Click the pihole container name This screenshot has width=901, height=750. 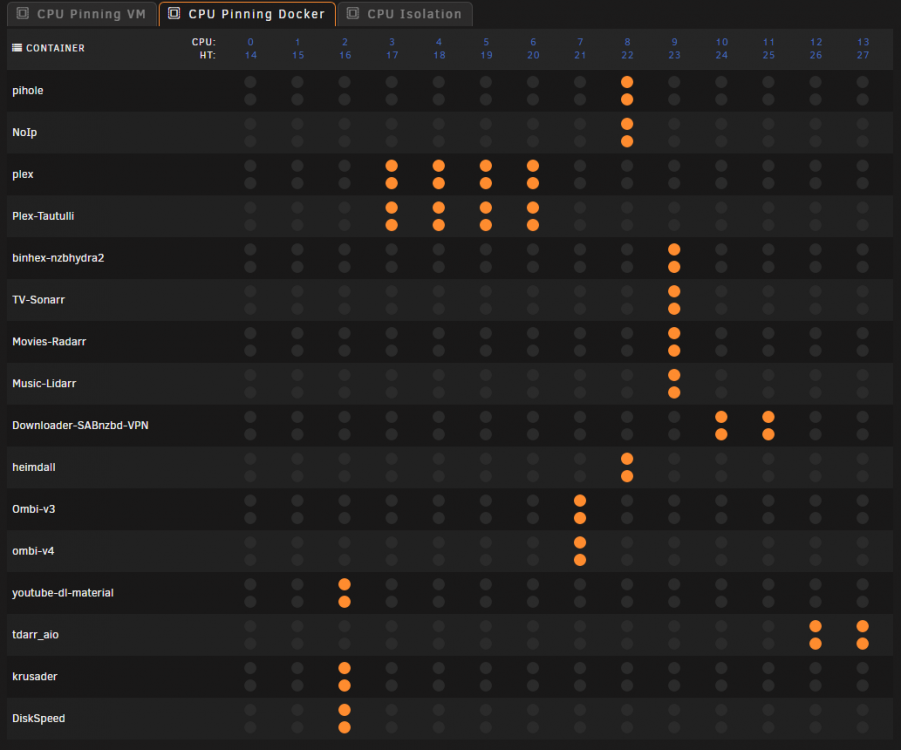pos(28,91)
